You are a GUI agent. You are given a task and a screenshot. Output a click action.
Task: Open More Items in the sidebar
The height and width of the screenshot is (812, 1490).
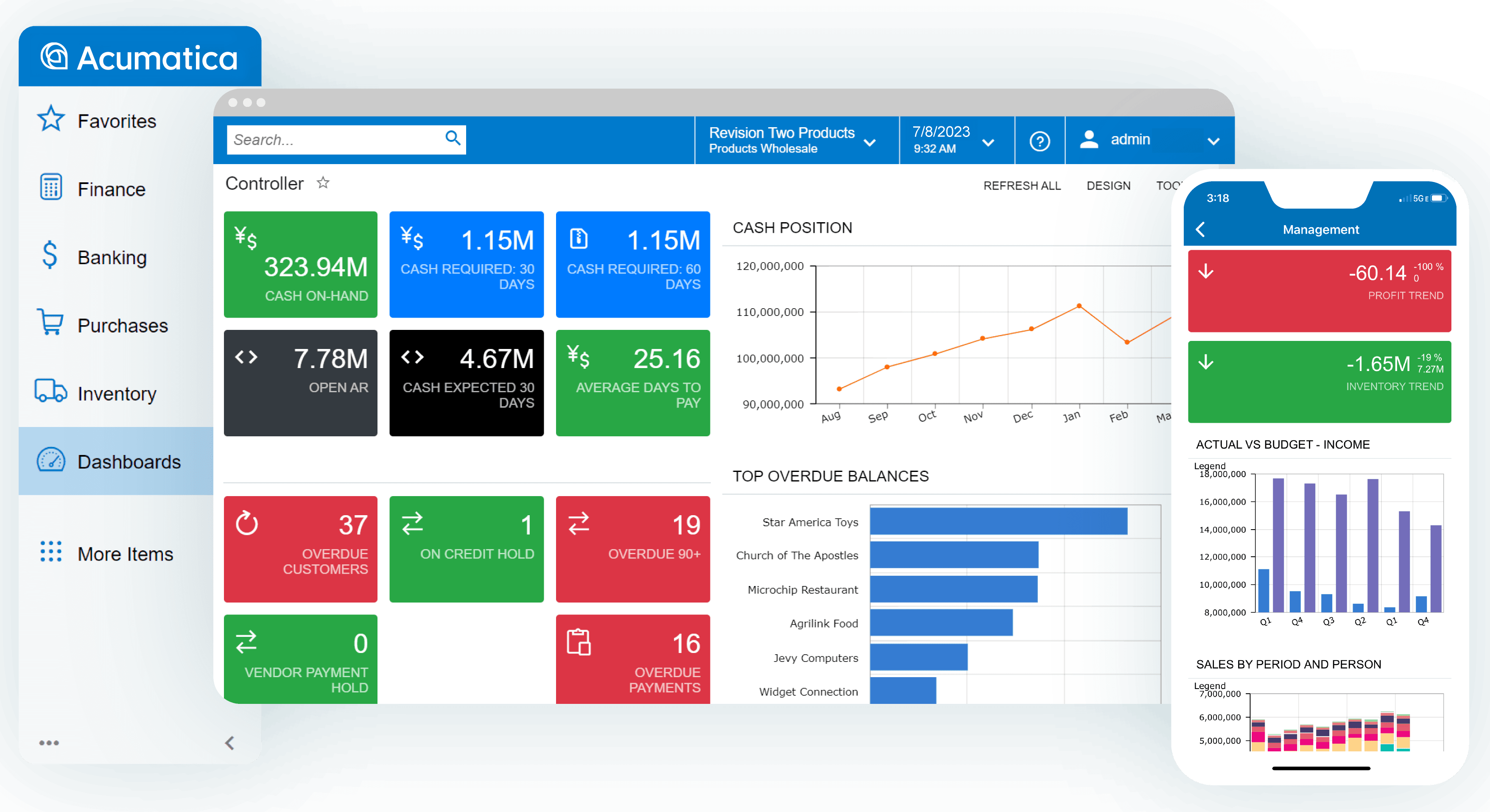(x=116, y=553)
